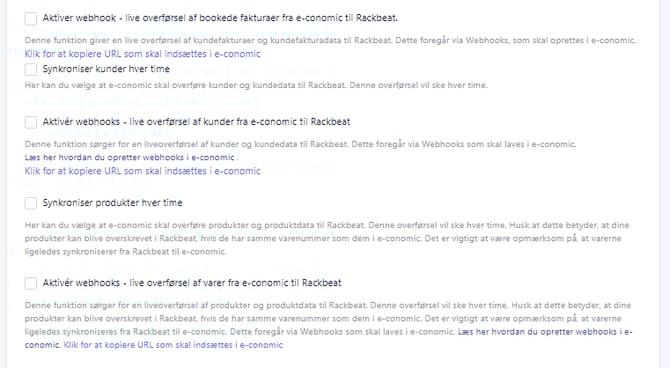Copy URL link under booked invoices webhook
Image resolution: width=670 pixels, height=368 pixels.
click(x=142, y=54)
